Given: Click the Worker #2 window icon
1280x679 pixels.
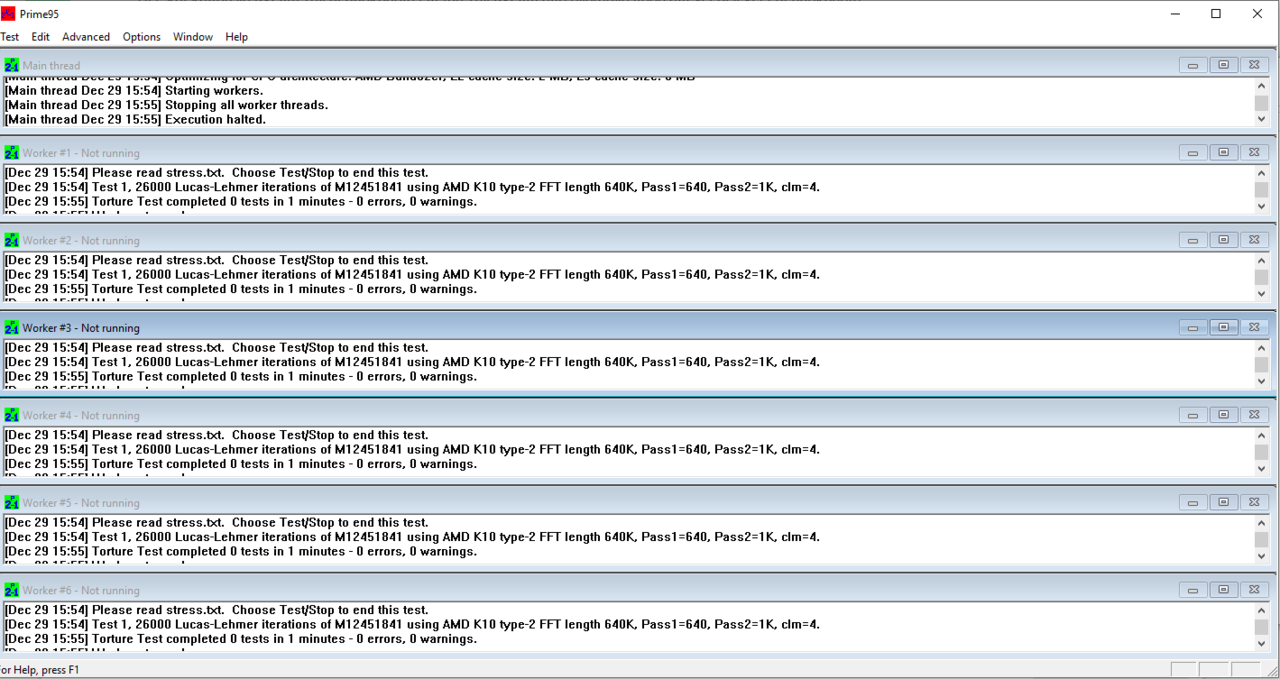Looking at the screenshot, I should [11, 240].
